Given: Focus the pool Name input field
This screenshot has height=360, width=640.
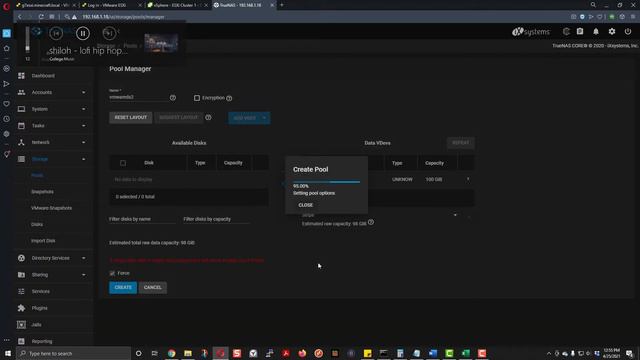Looking at the screenshot, I should click(x=138, y=97).
